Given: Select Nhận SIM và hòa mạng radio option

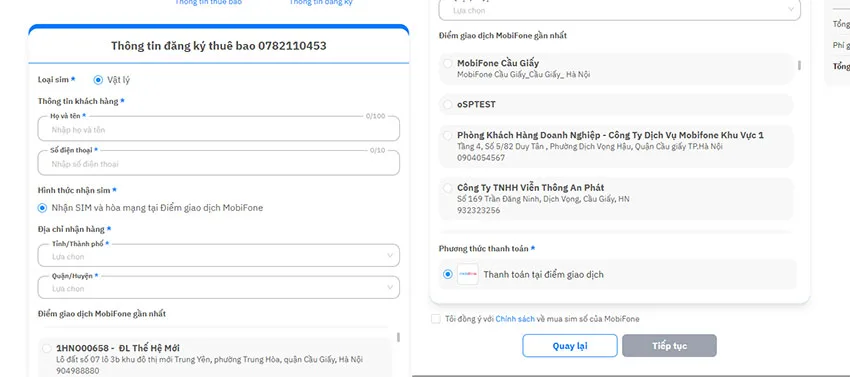Looking at the screenshot, I should 42,208.
